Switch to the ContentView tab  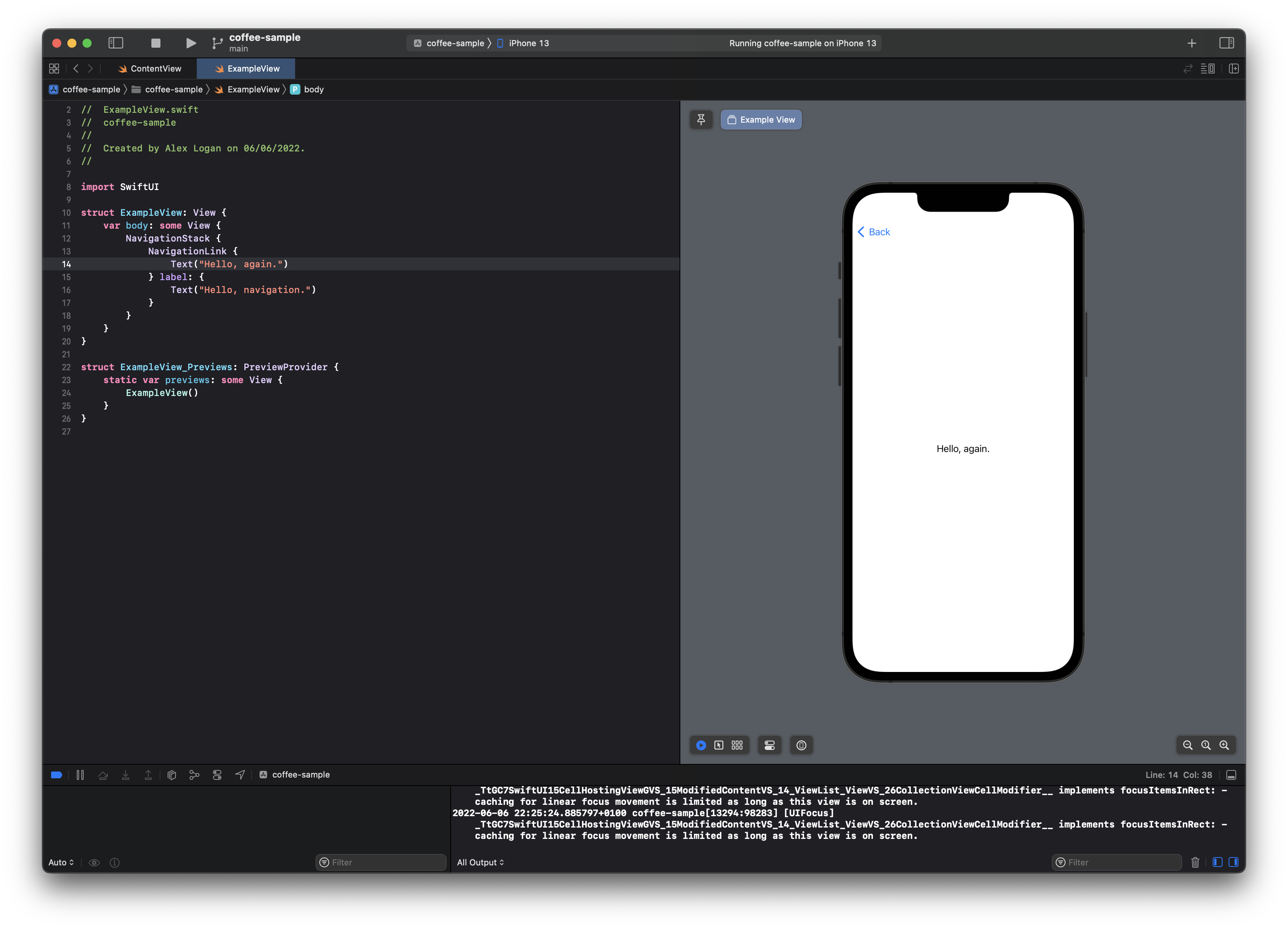[x=149, y=68]
